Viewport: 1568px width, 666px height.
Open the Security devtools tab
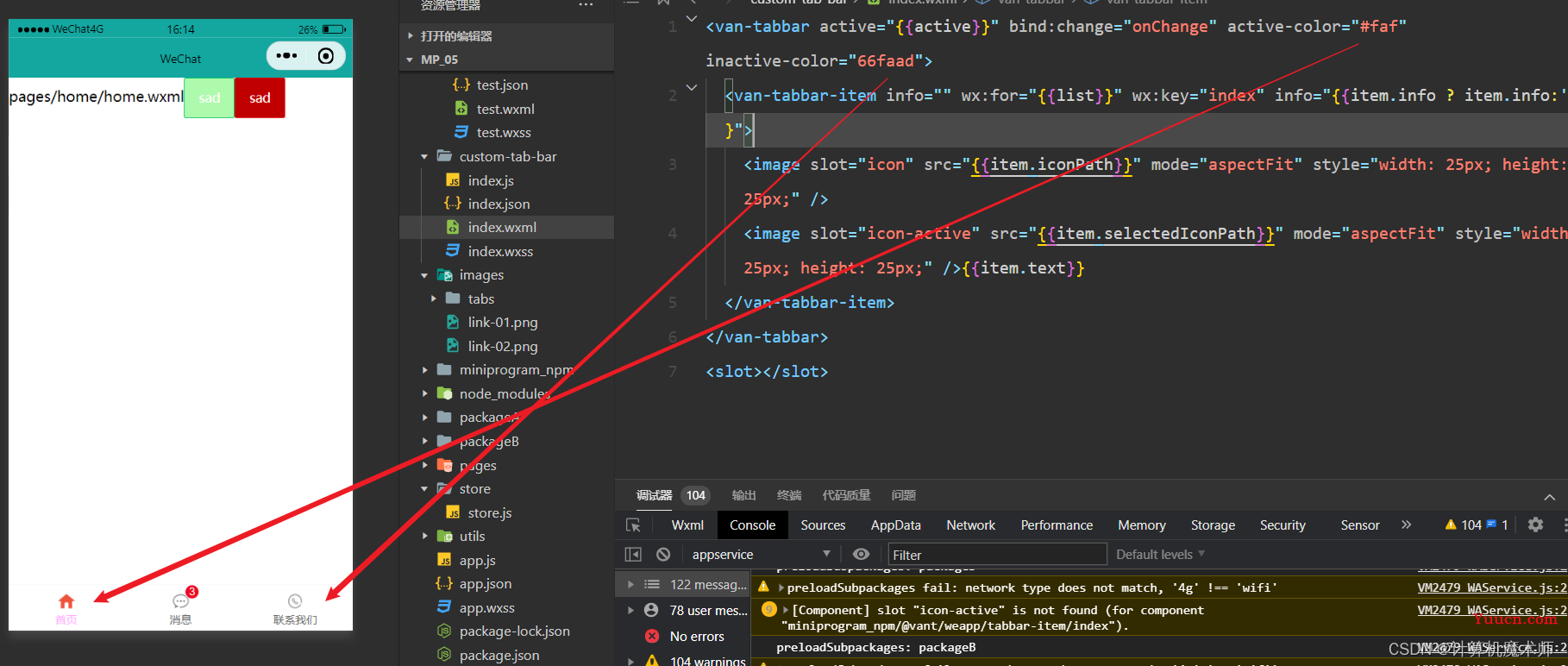click(x=1283, y=525)
